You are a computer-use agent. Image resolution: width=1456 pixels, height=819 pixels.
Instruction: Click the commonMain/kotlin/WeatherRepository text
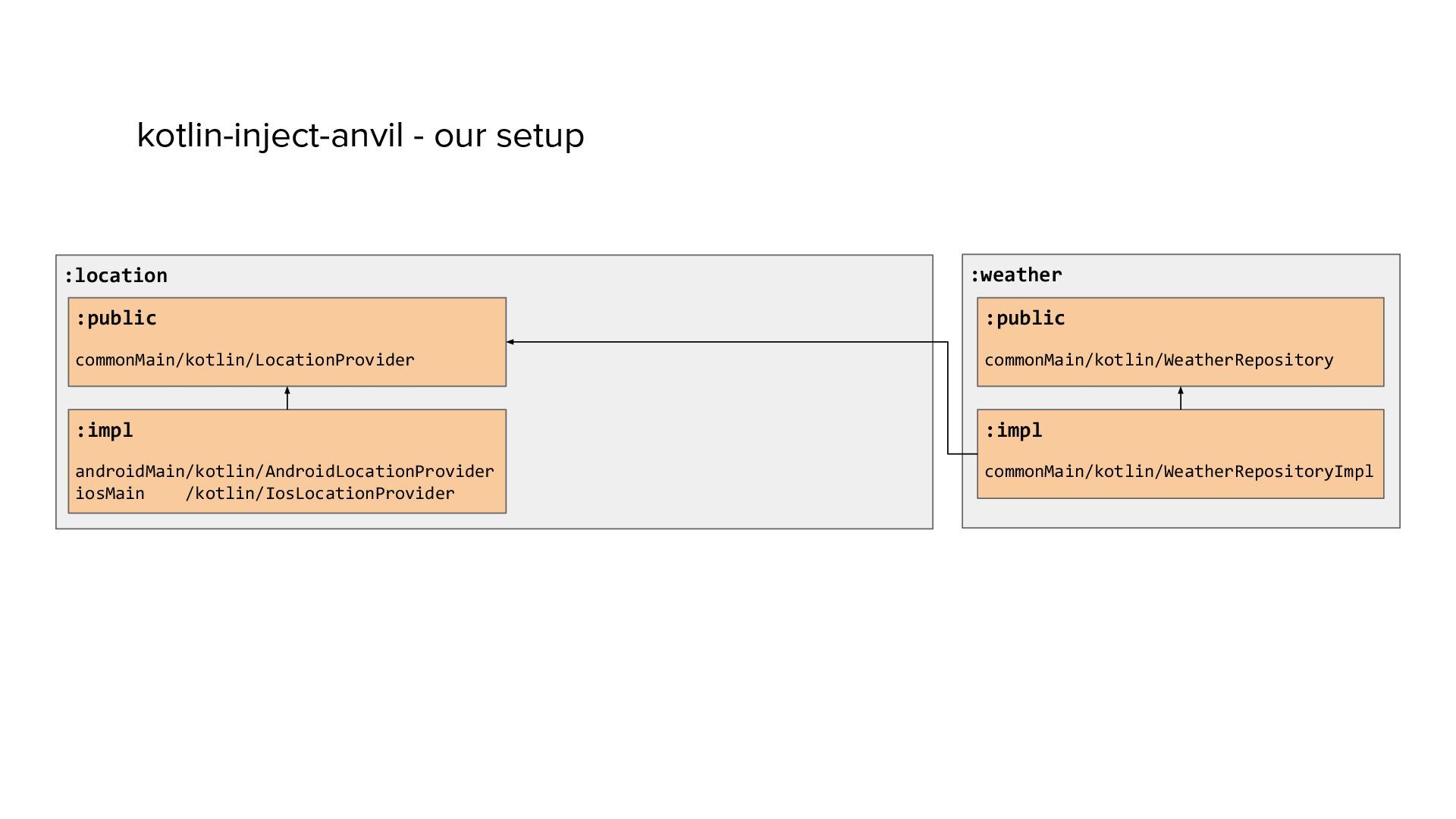coord(1158,360)
